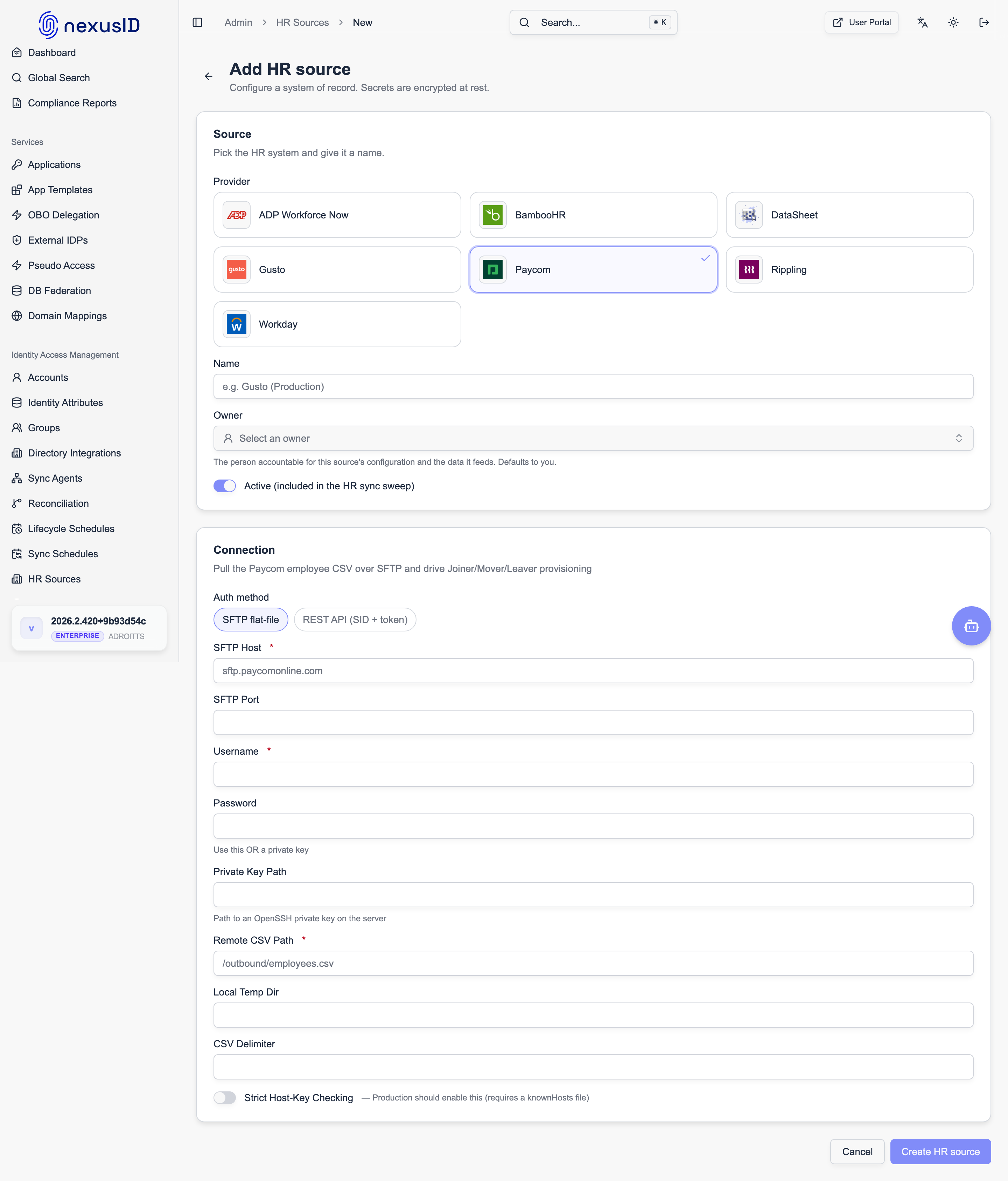
Task: Open the User Portal
Action: tap(861, 23)
